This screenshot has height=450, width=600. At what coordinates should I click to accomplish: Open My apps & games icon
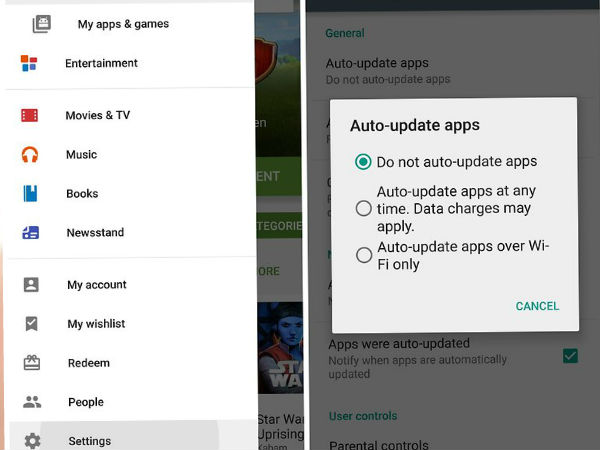(41, 24)
